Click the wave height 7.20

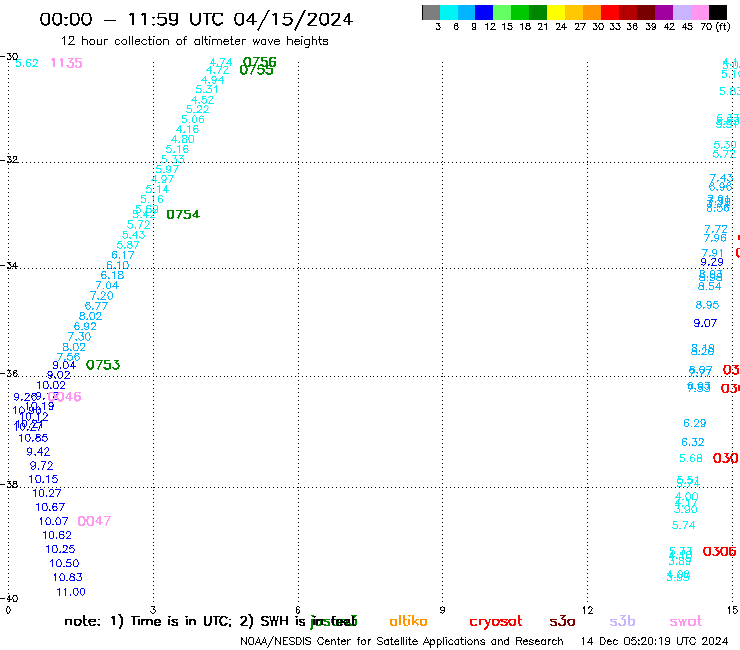tap(101, 295)
